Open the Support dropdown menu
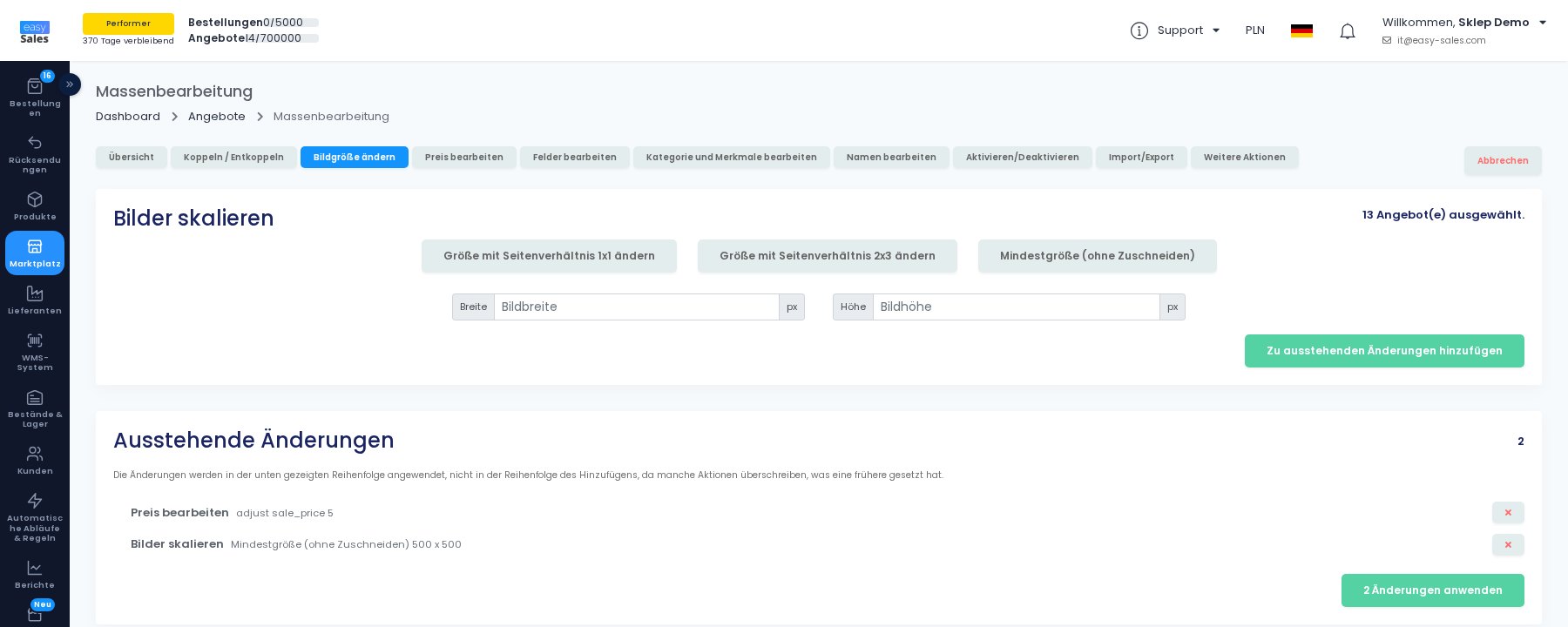Viewport: 1568px width, 627px height. click(x=1175, y=30)
